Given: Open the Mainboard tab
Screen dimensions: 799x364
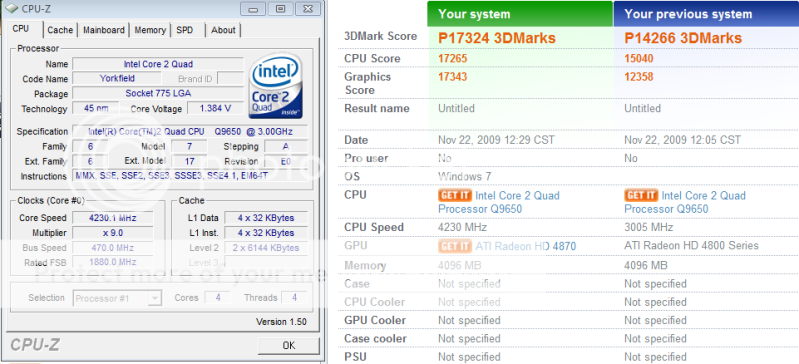Looking at the screenshot, I should pos(104,30).
